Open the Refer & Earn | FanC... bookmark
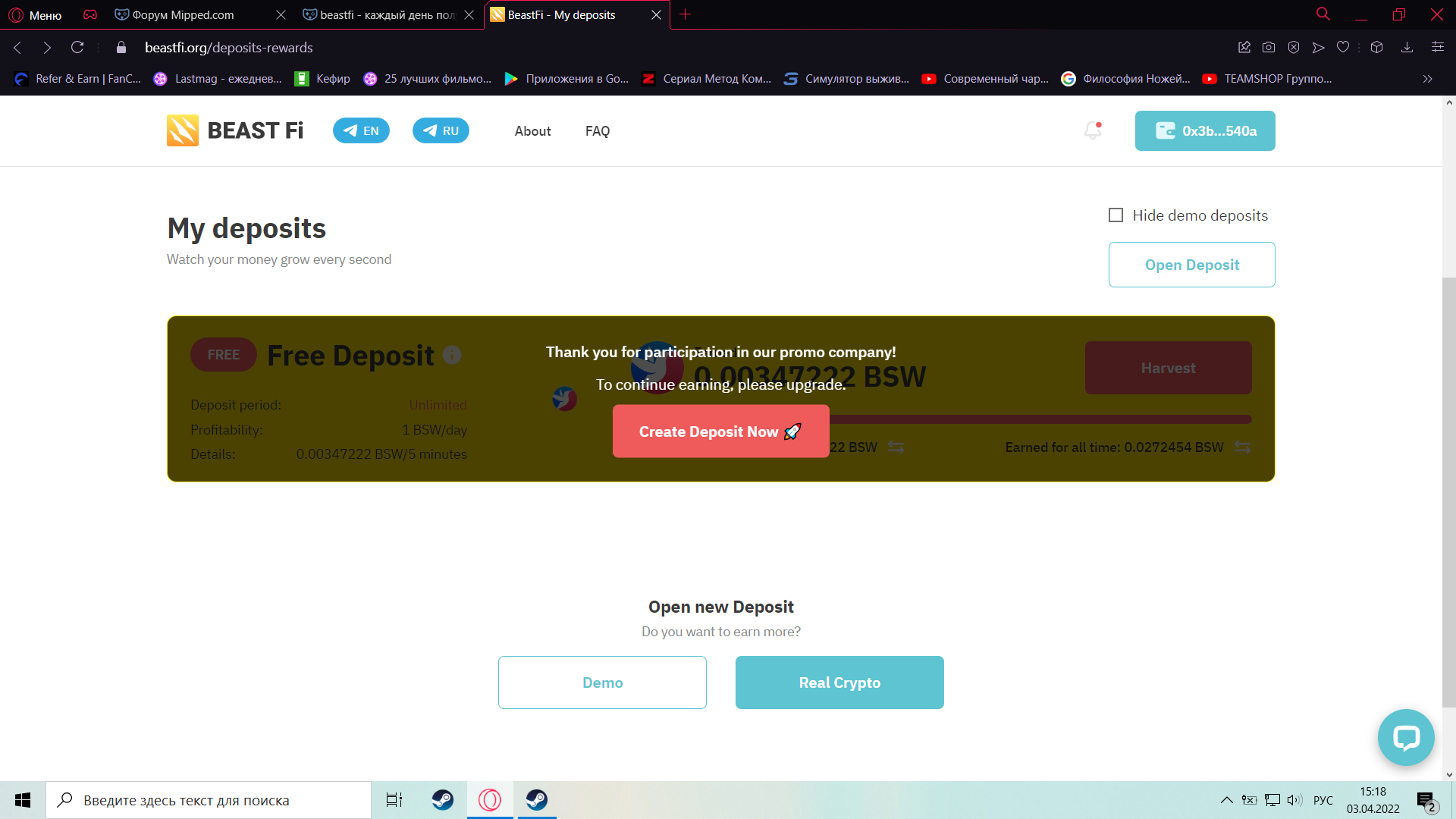 click(x=78, y=79)
